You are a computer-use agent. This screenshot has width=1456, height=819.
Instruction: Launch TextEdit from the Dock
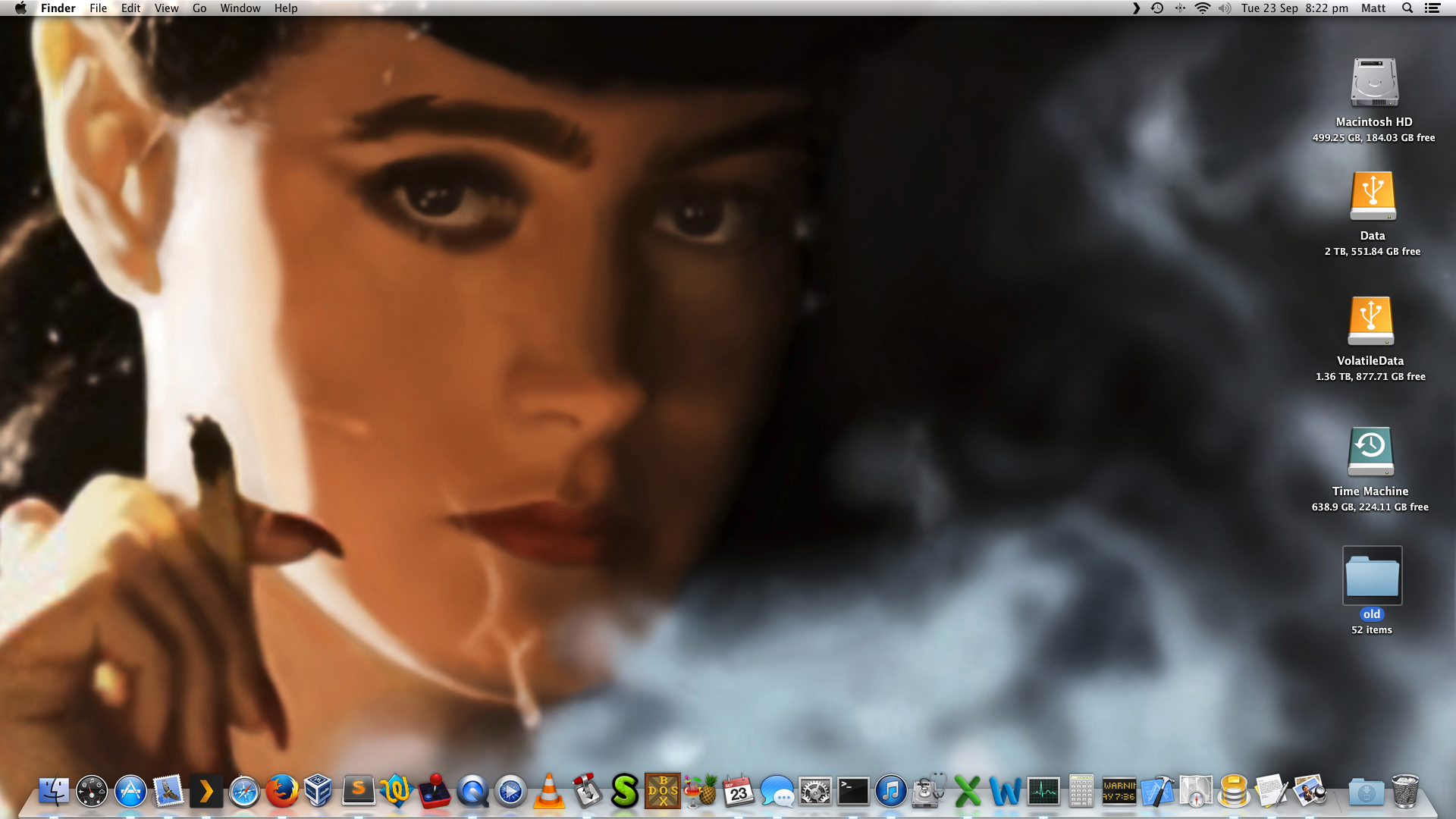(x=1272, y=792)
